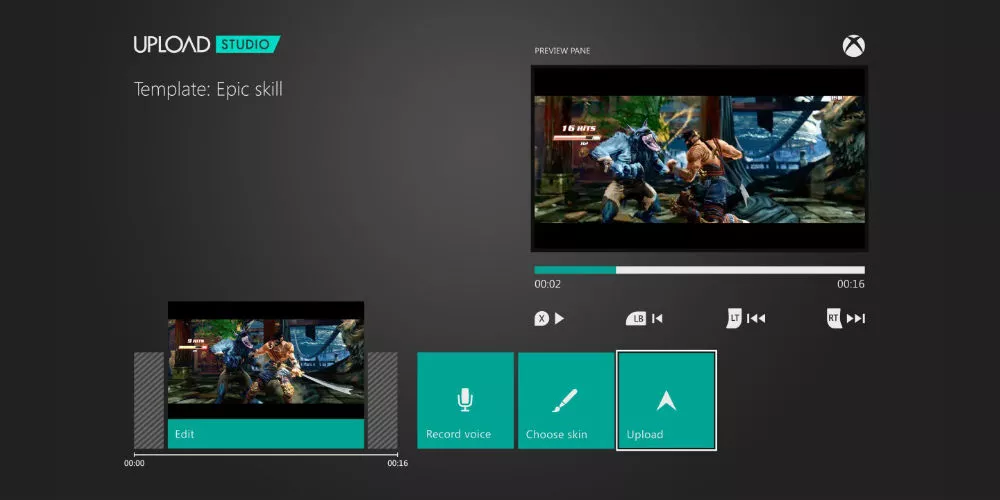Screen dimensions: 1000x500
Task: Select the Upload tile
Action: point(666,401)
